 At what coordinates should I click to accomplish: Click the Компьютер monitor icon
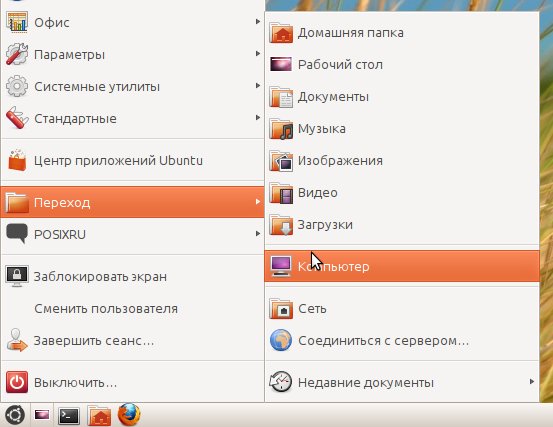(x=281, y=266)
